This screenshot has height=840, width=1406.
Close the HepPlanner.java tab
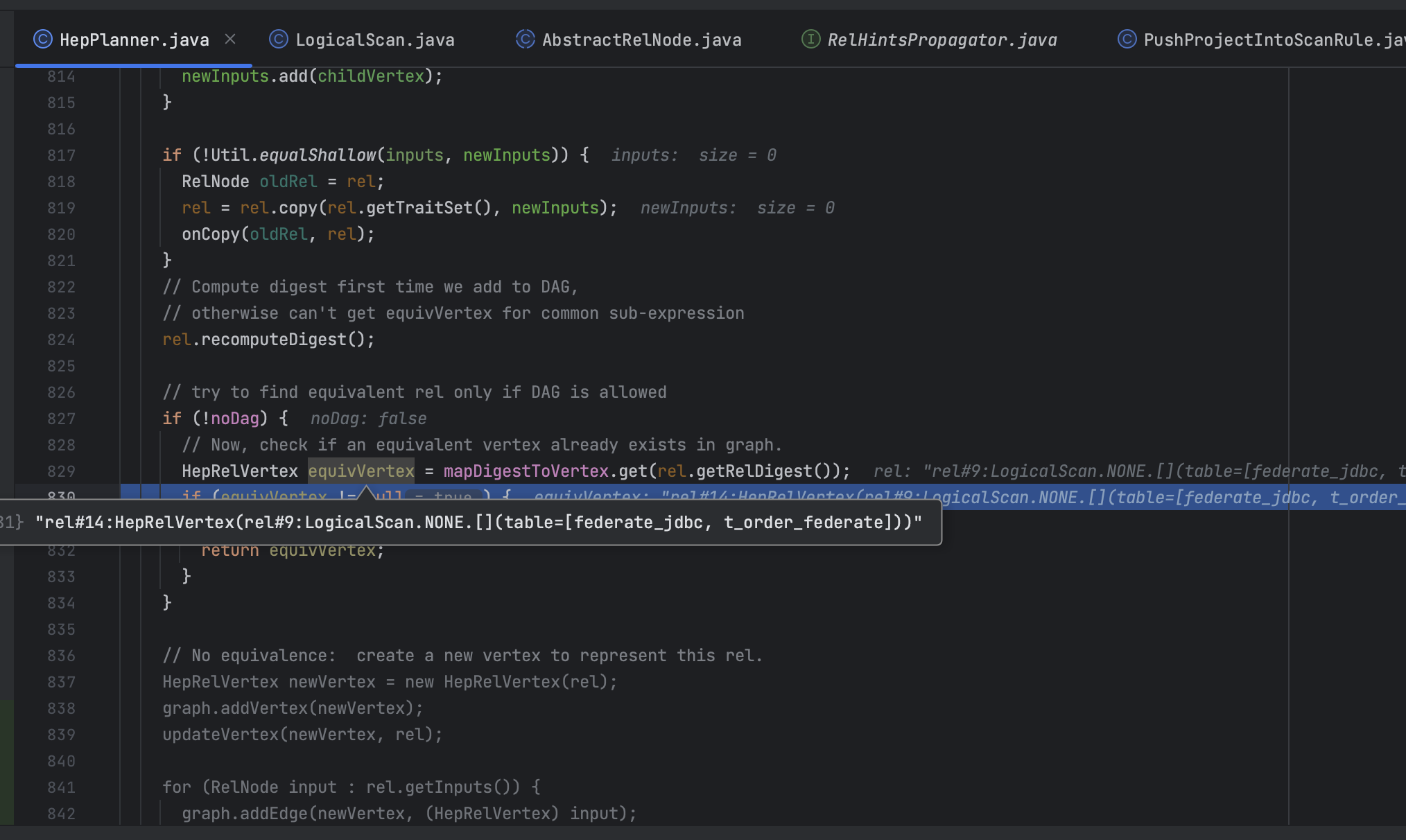coord(230,40)
